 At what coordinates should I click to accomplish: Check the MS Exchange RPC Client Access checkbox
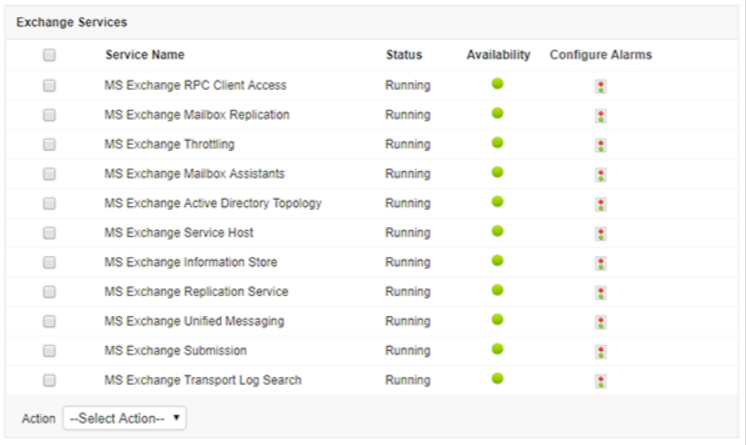49,86
